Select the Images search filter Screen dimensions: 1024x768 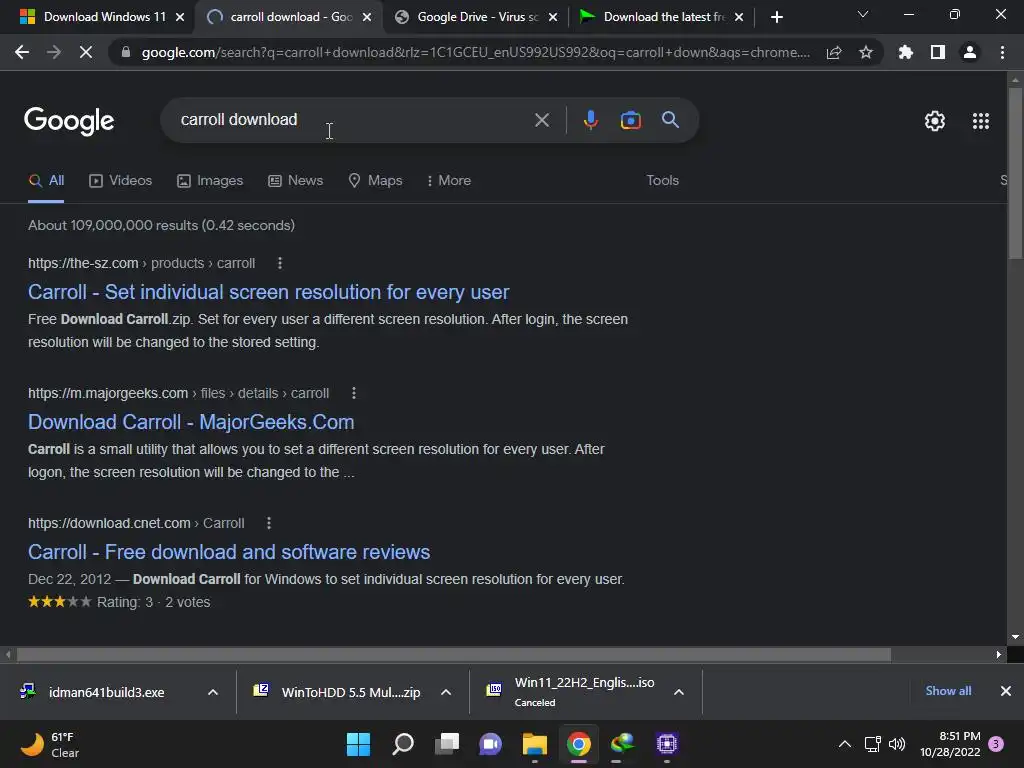pyautogui.click(x=210, y=181)
